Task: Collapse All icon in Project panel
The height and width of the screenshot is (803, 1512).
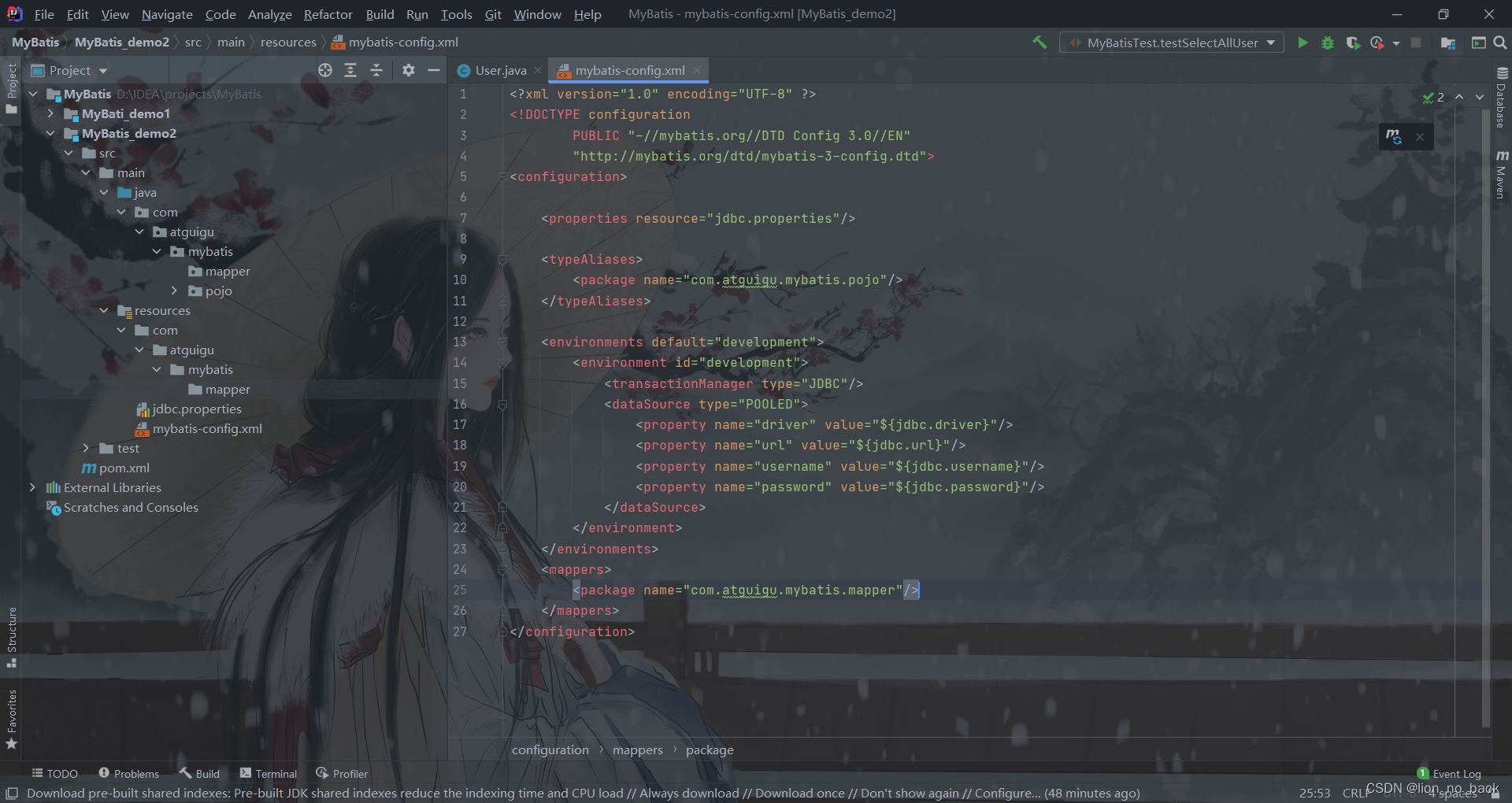Action: coord(376,70)
